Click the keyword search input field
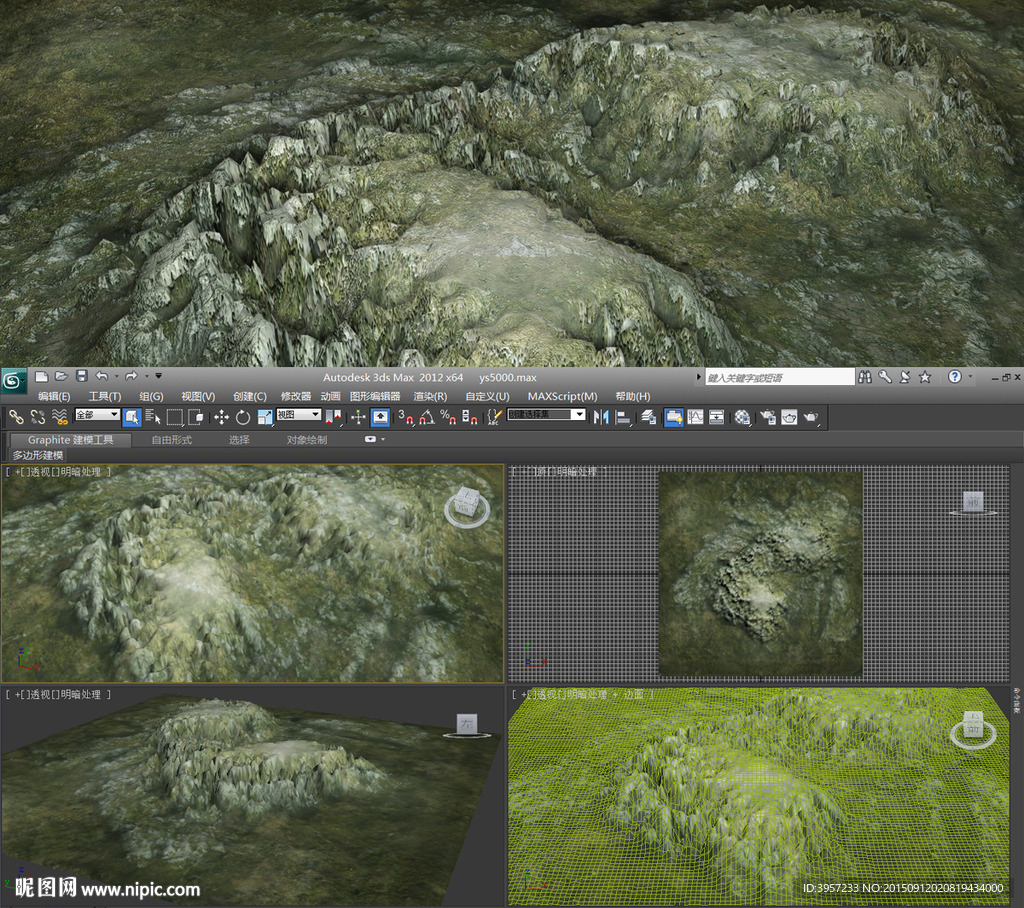 780,377
